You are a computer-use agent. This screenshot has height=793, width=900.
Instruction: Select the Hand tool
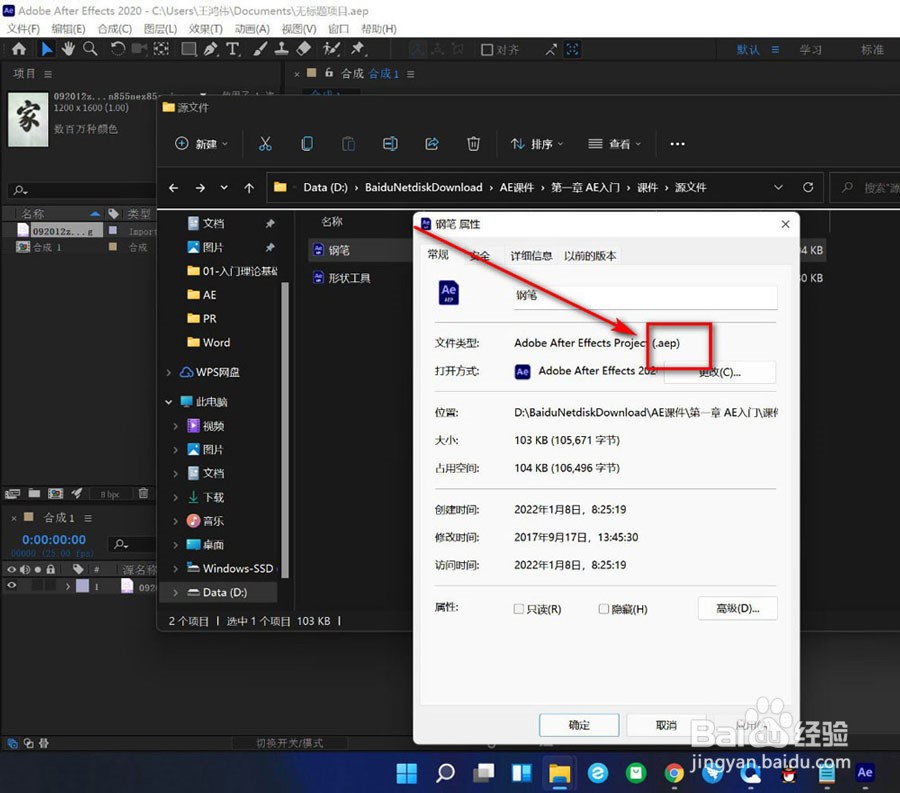[x=68, y=49]
